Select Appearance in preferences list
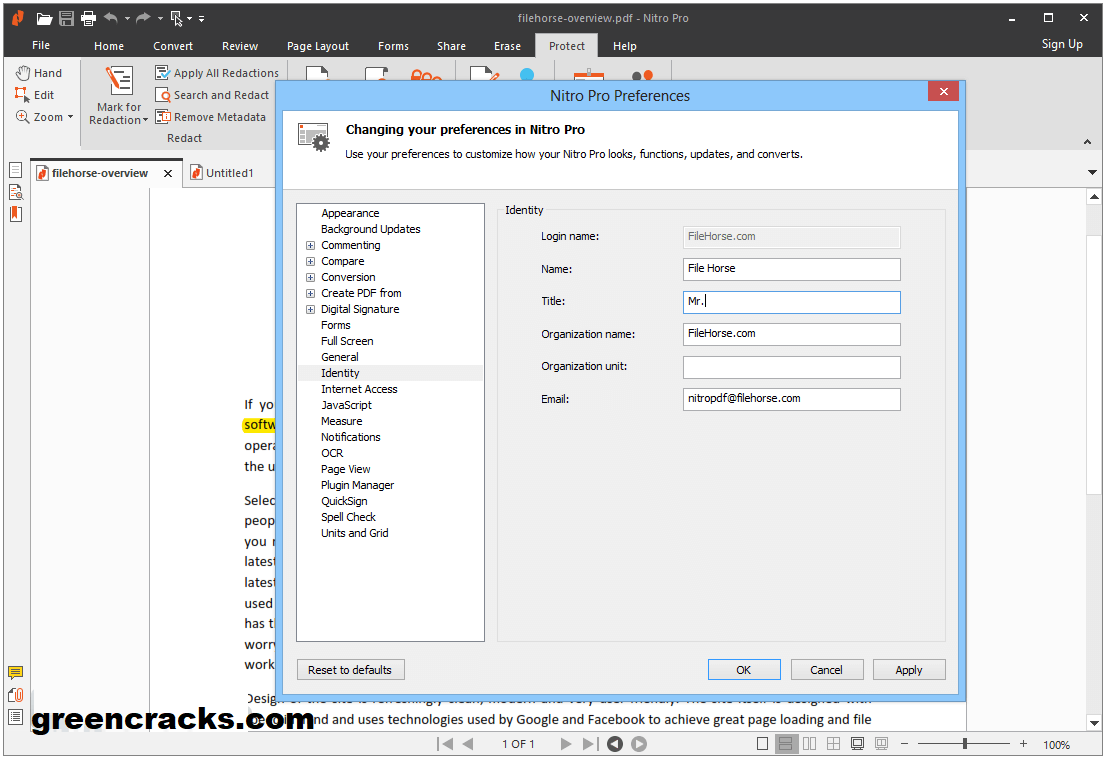1106x759 pixels. (x=350, y=213)
